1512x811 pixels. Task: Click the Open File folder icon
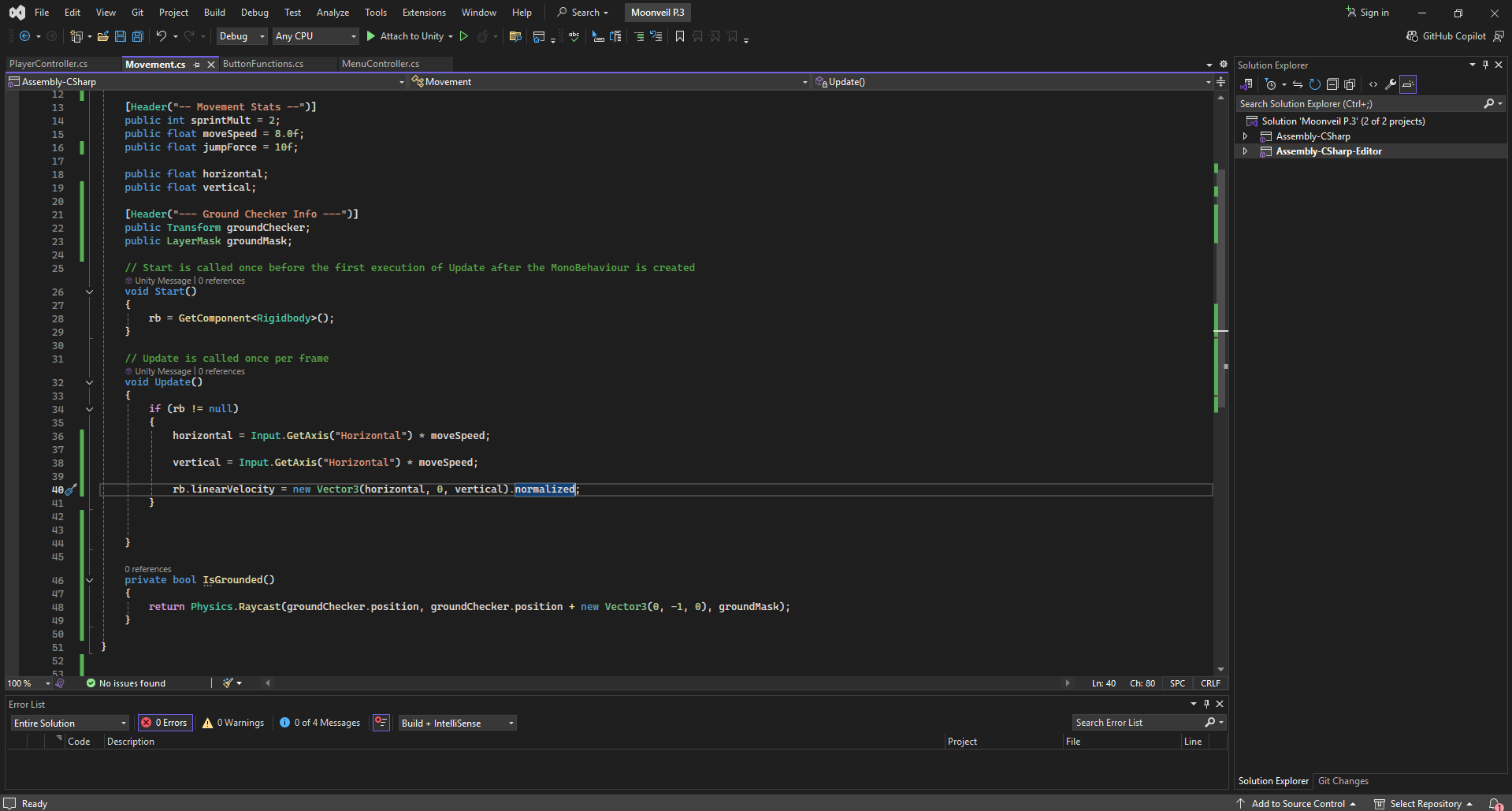(103, 36)
